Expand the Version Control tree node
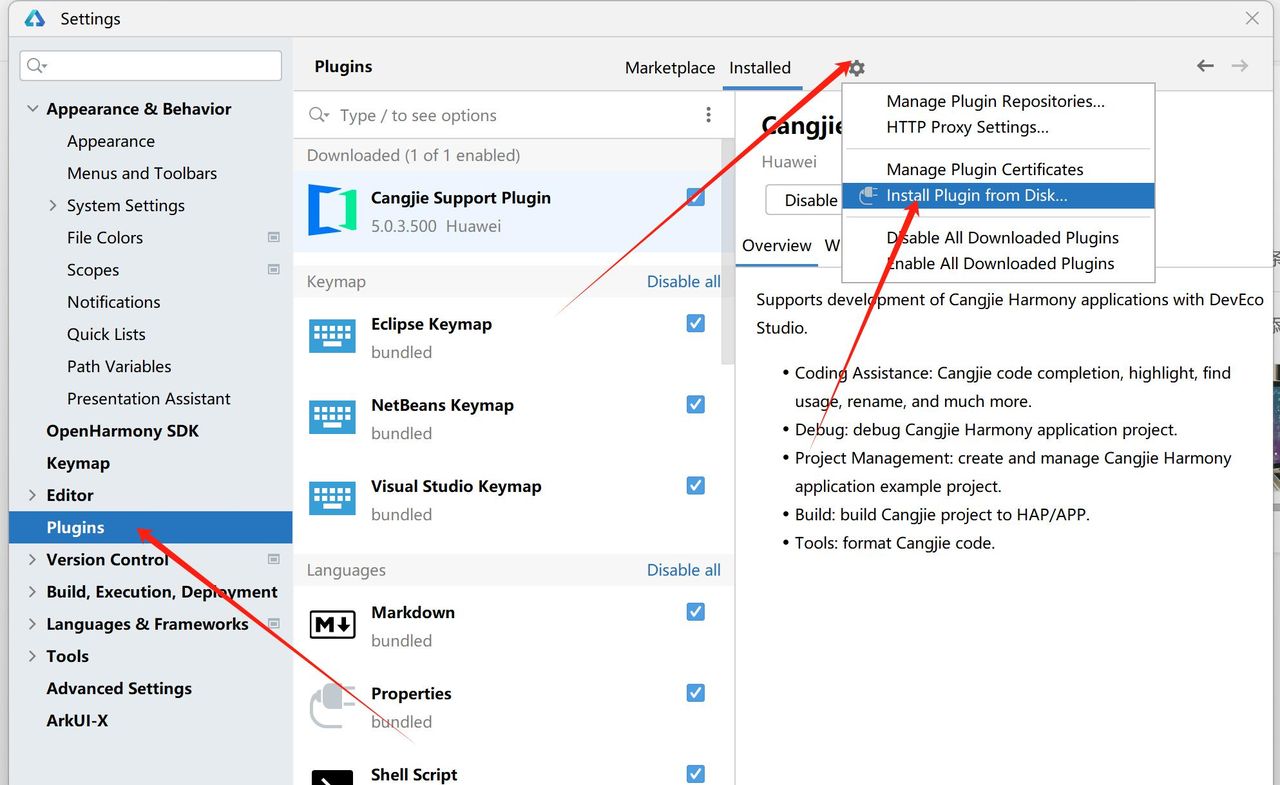This screenshot has height=785, width=1280. (33, 559)
